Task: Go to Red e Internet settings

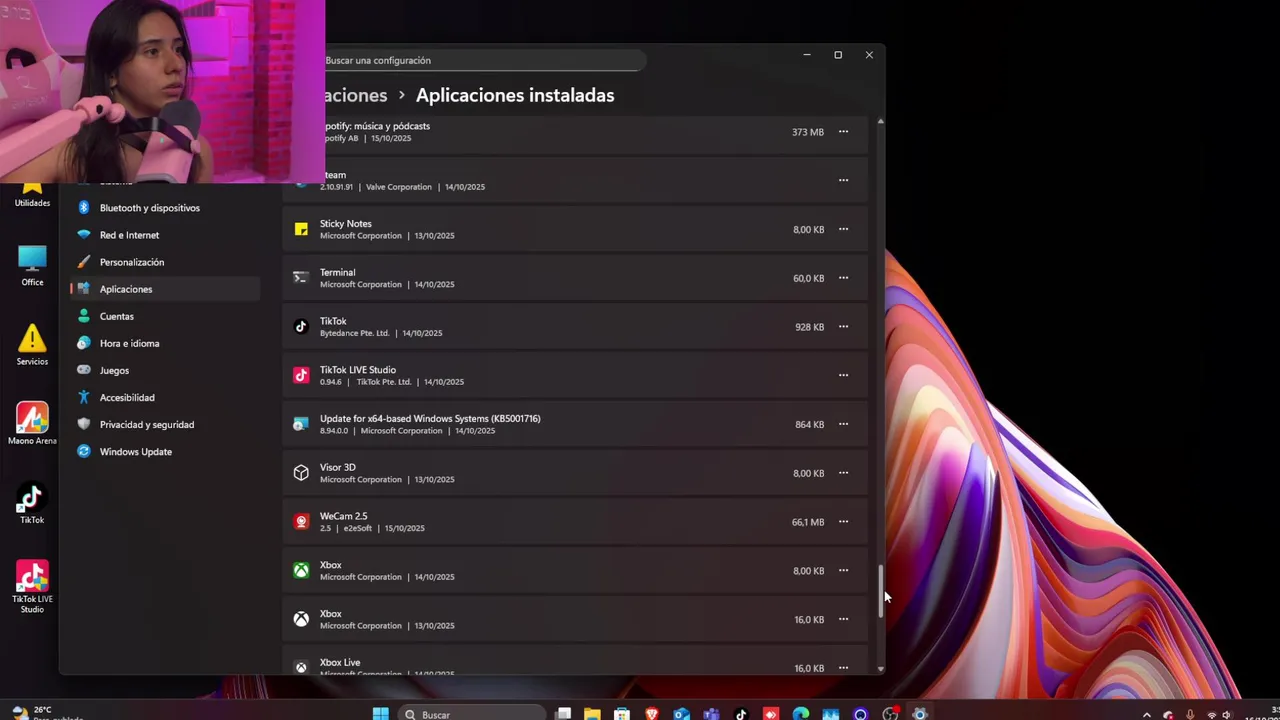Action: coord(165,235)
